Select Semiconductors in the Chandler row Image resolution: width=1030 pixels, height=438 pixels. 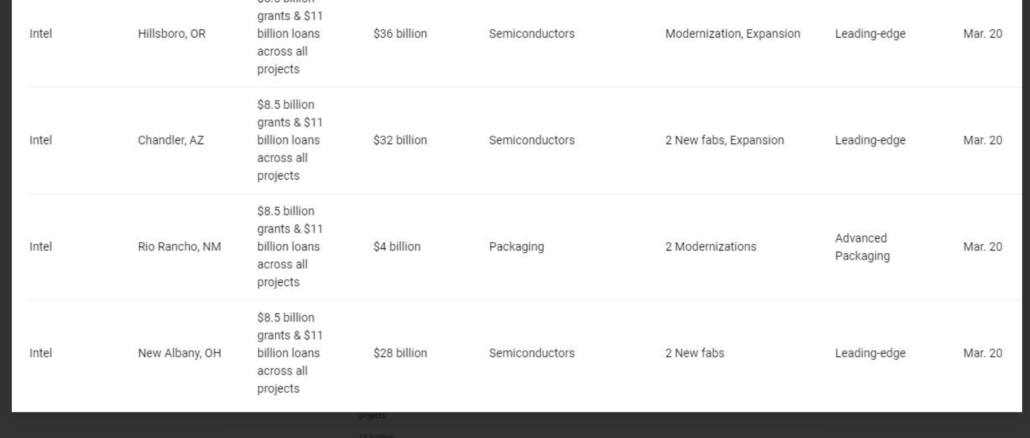pyautogui.click(x=532, y=140)
